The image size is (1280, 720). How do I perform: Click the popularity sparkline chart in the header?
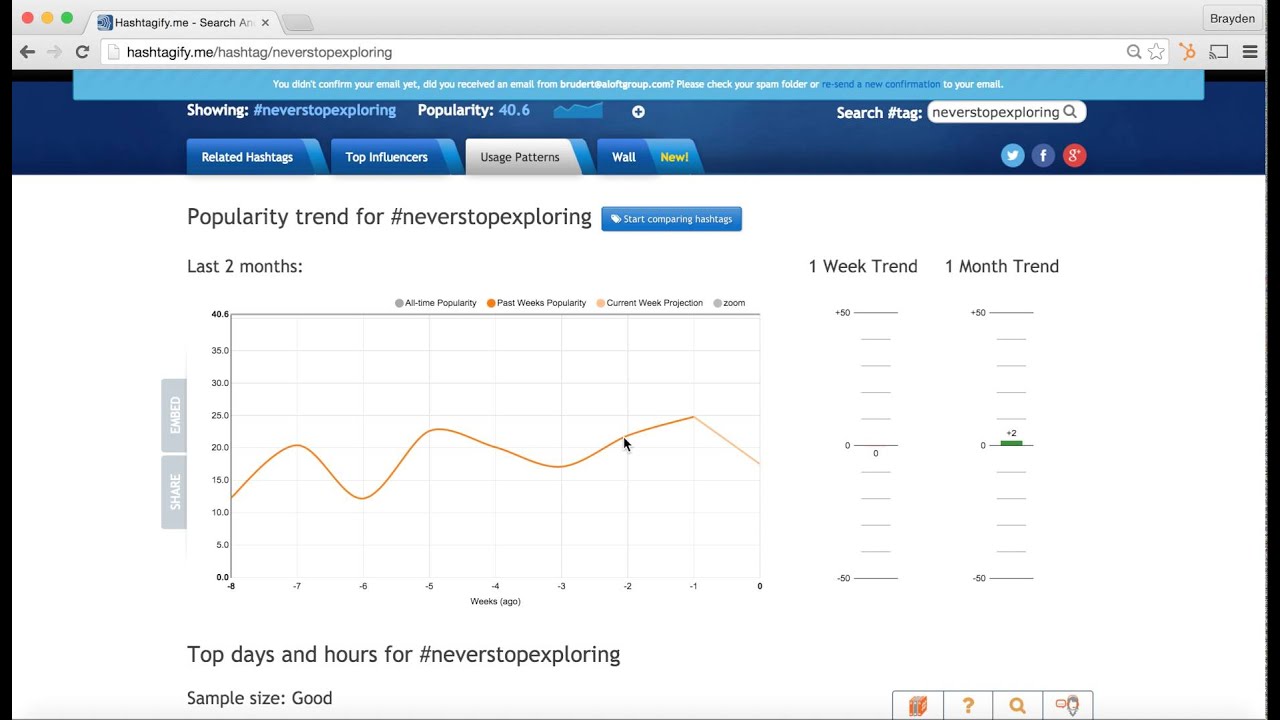point(578,110)
